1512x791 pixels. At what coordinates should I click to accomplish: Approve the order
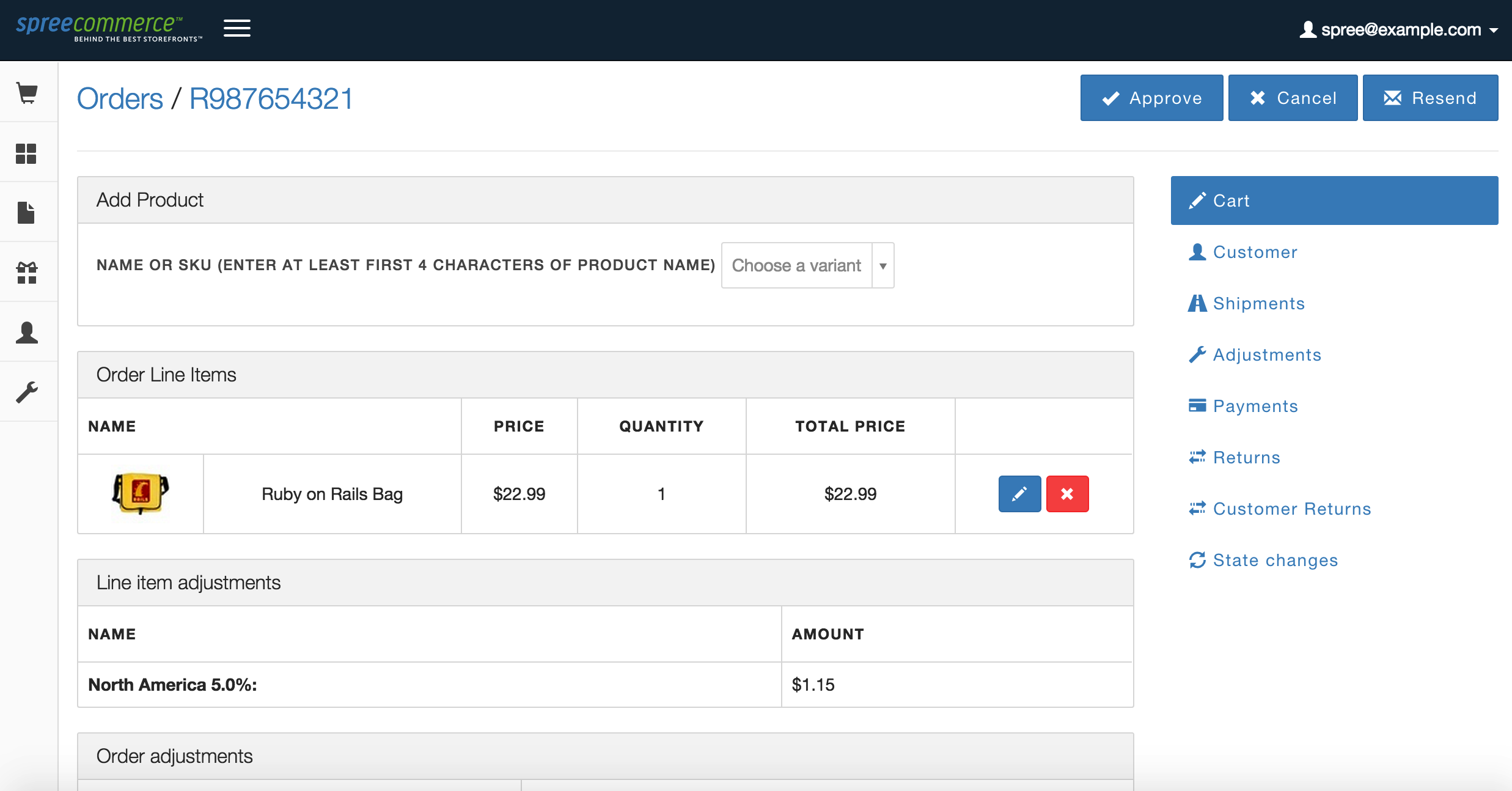coord(1151,98)
